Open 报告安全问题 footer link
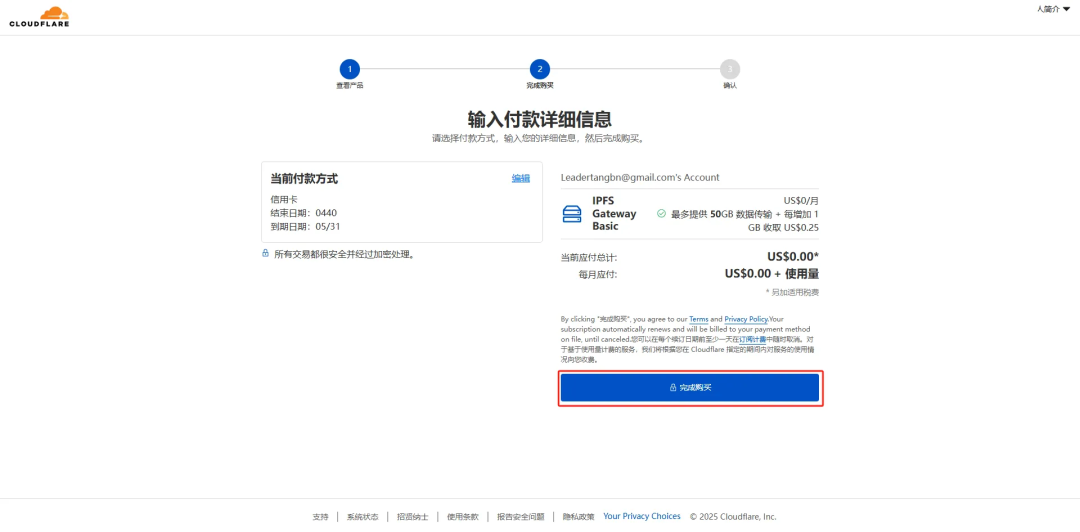The height and width of the screenshot is (532, 1080). [x=520, y=517]
